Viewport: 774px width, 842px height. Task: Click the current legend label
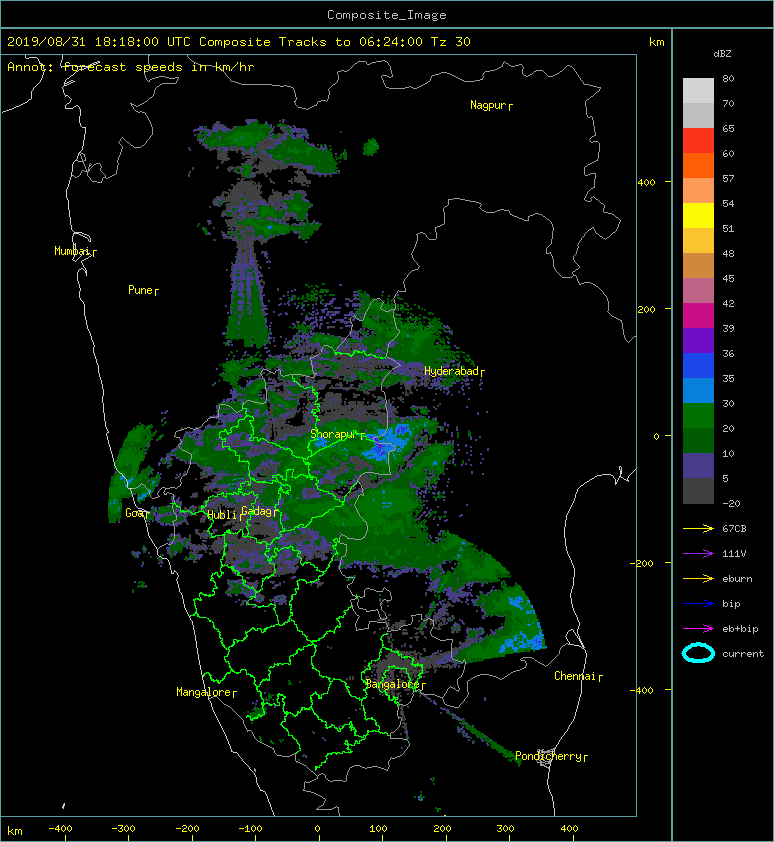742,654
